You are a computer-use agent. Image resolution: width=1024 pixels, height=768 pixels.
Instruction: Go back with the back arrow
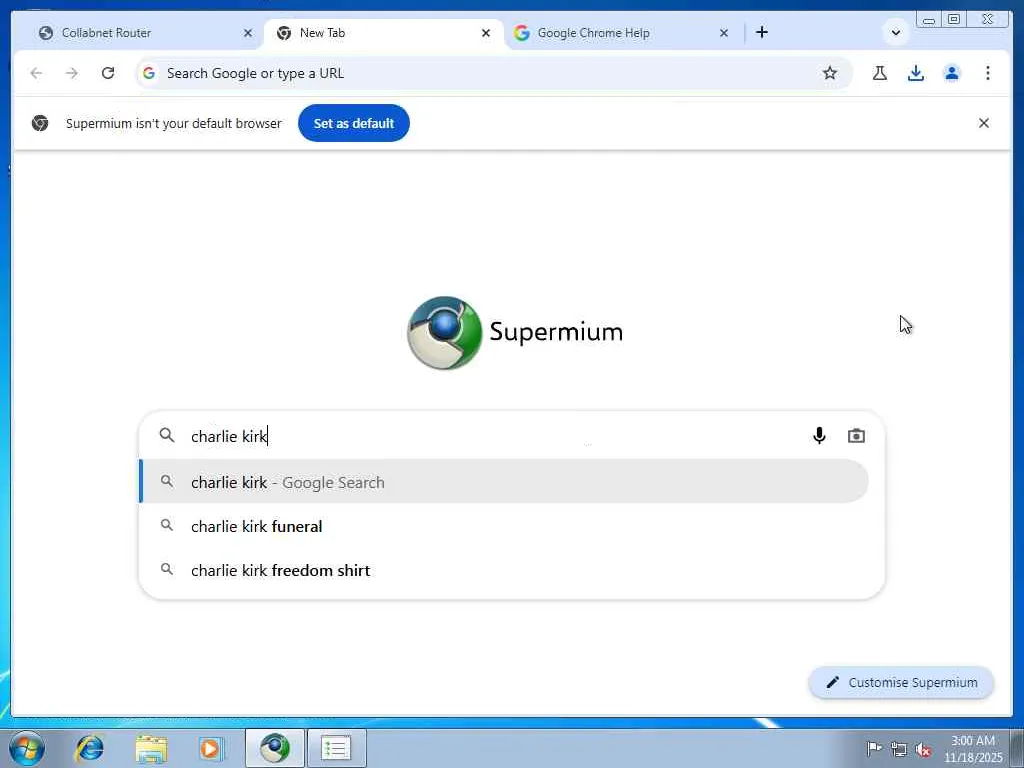[x=37, y=73]
